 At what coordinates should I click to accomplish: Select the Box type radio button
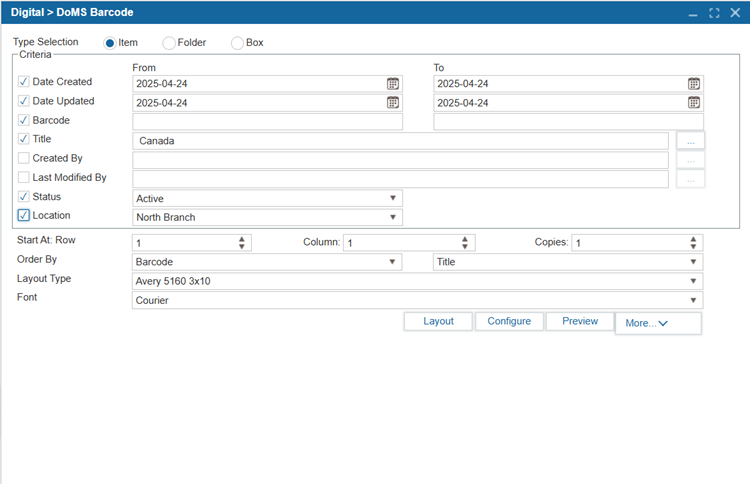click(x=237, y=43)
